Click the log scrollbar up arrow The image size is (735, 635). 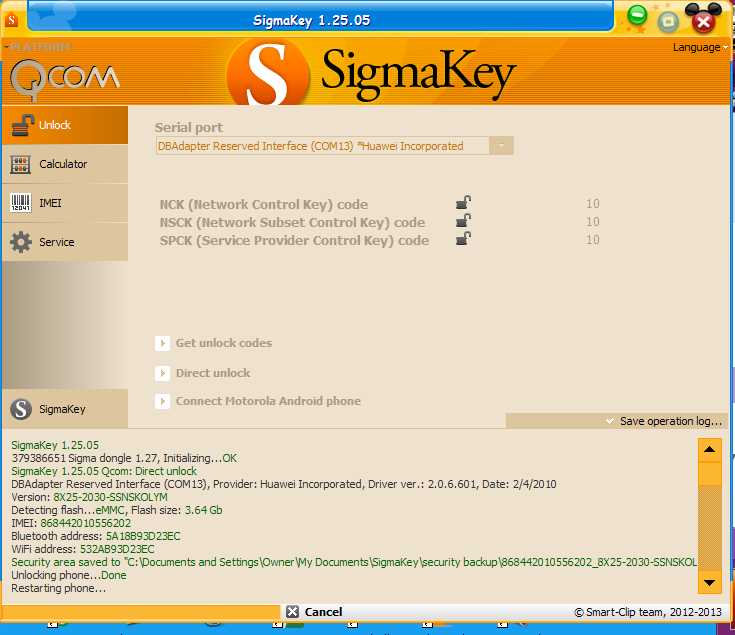(x=709, y=449)
